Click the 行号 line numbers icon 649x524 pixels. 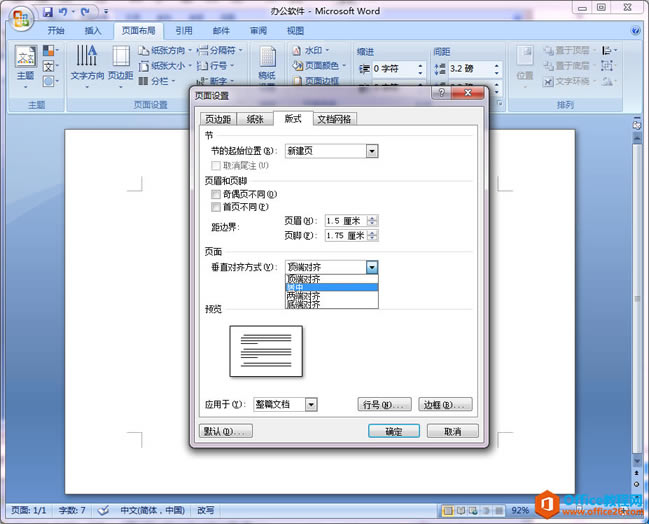[202, 66]
